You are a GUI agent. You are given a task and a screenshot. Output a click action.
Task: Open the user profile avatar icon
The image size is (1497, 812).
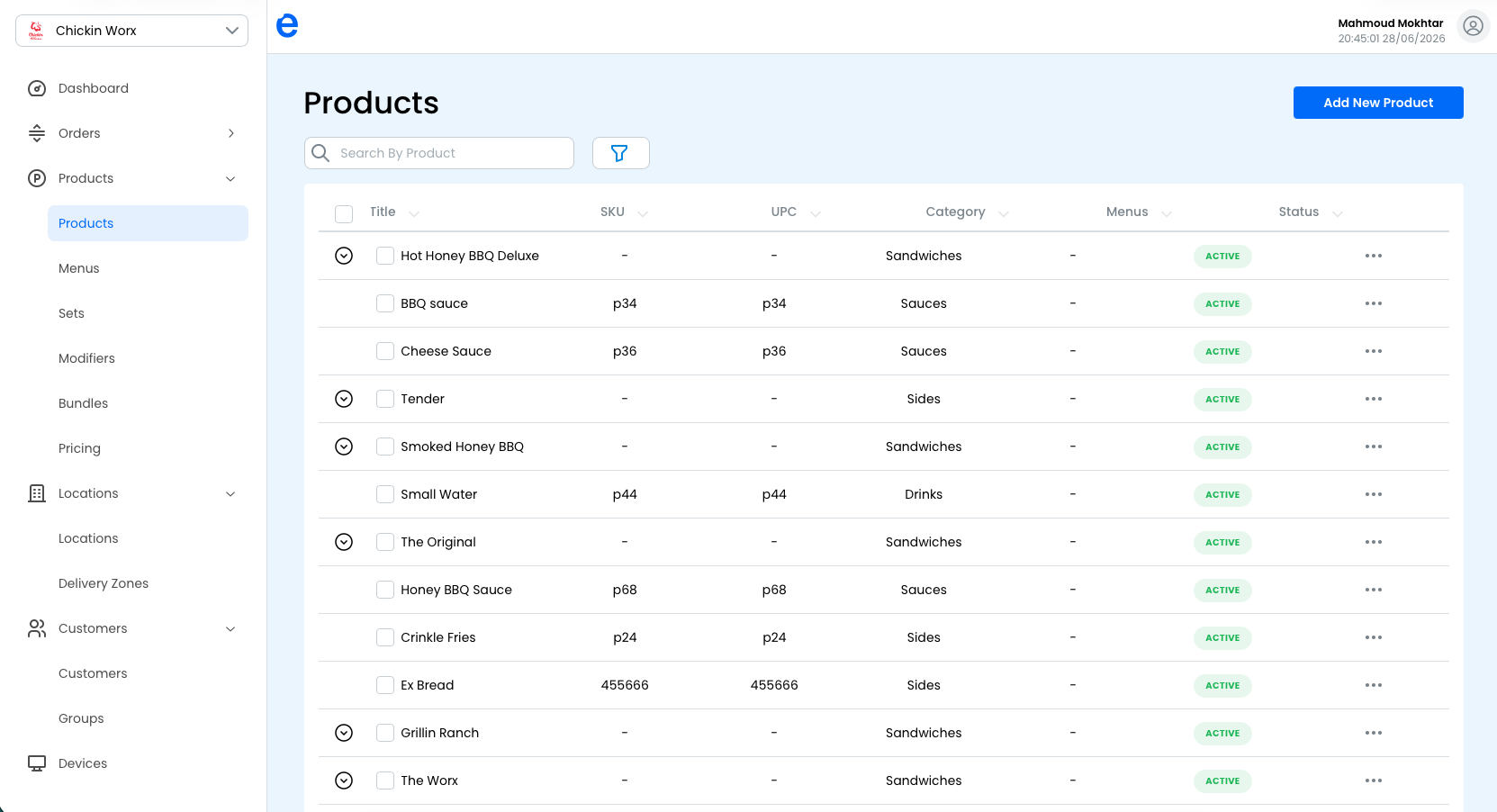1473,26
